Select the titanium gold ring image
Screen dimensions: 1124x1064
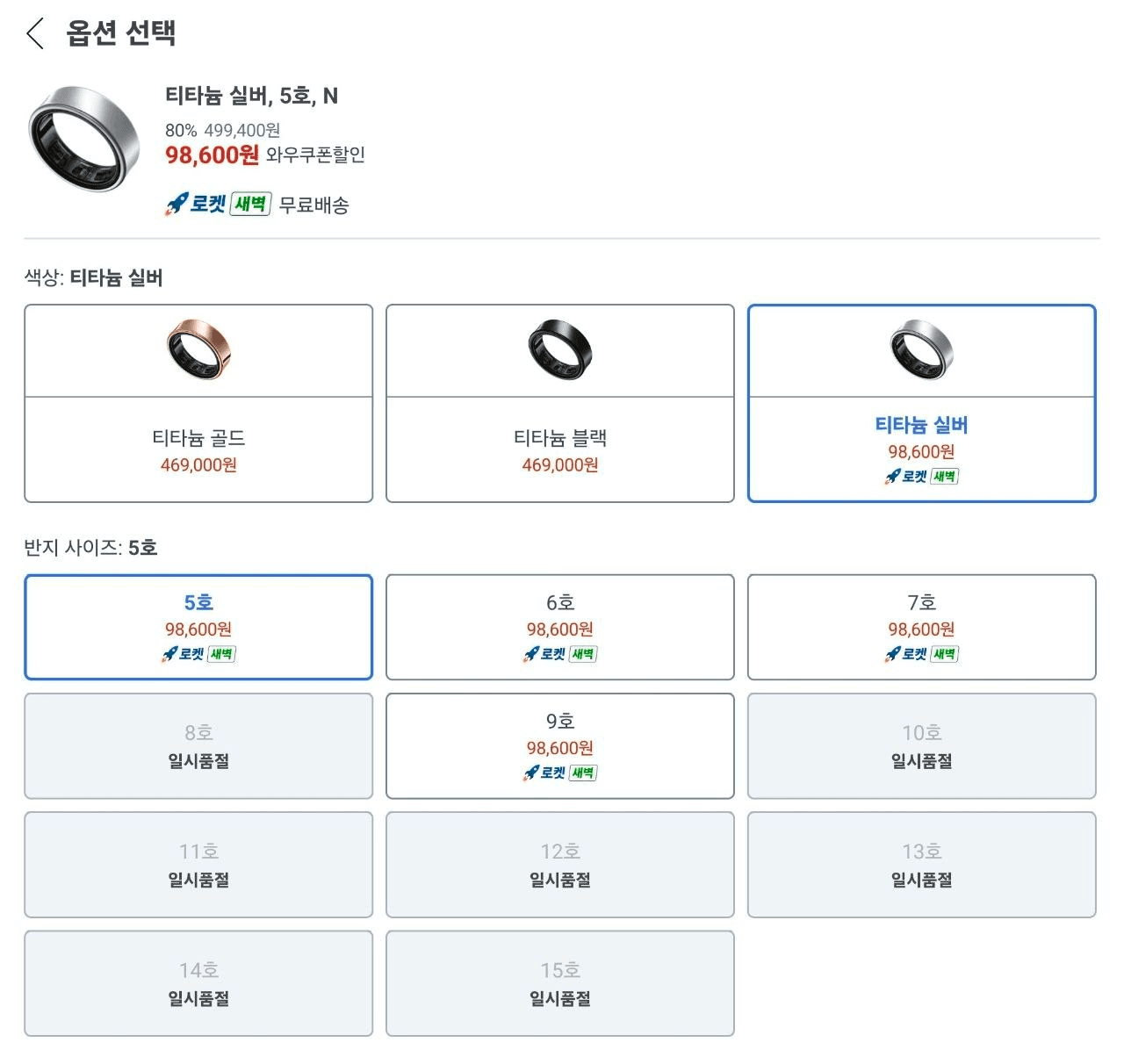click(198, 349)
